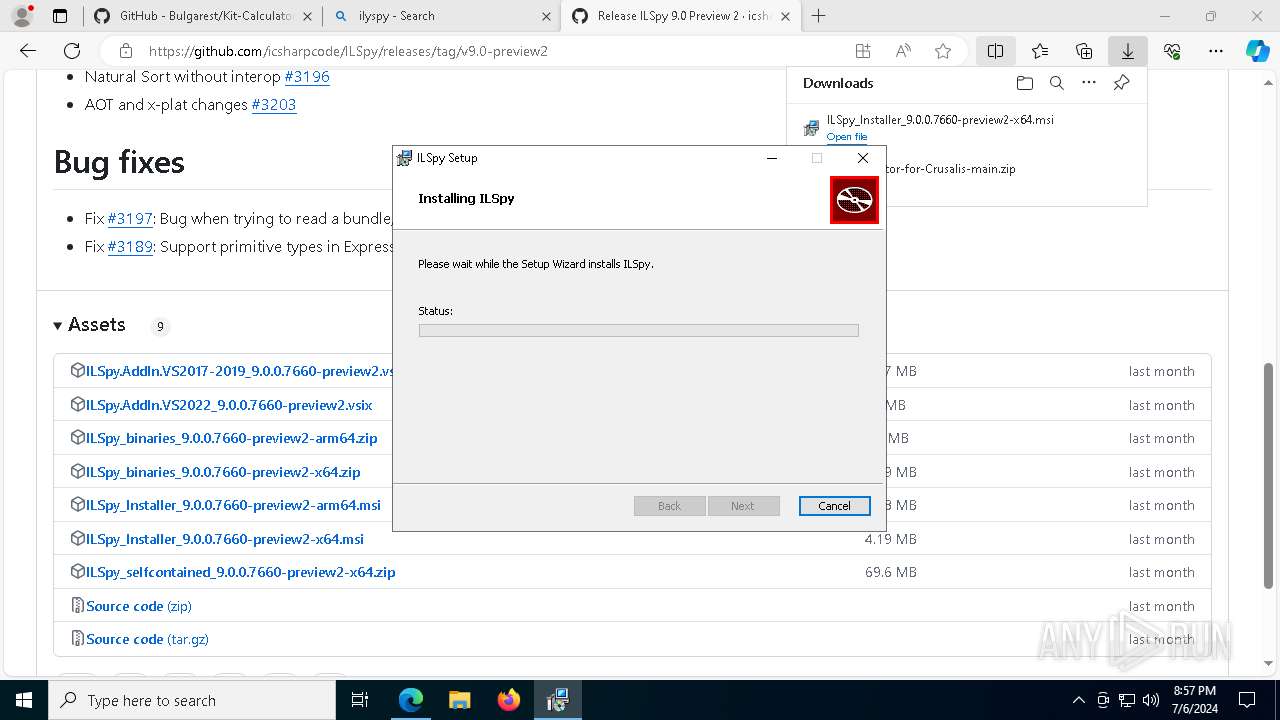Select the Release ILSpy 9.0 Preview 2 tab

click(x=683, y=16)
